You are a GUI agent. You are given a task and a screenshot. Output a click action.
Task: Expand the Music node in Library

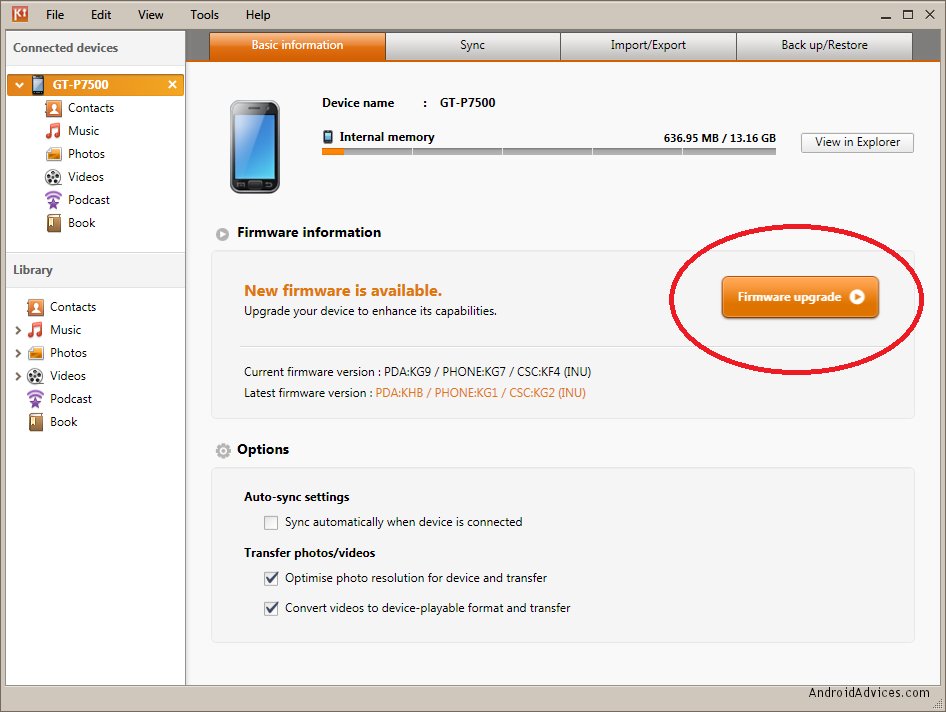click(x=18, y=330)
